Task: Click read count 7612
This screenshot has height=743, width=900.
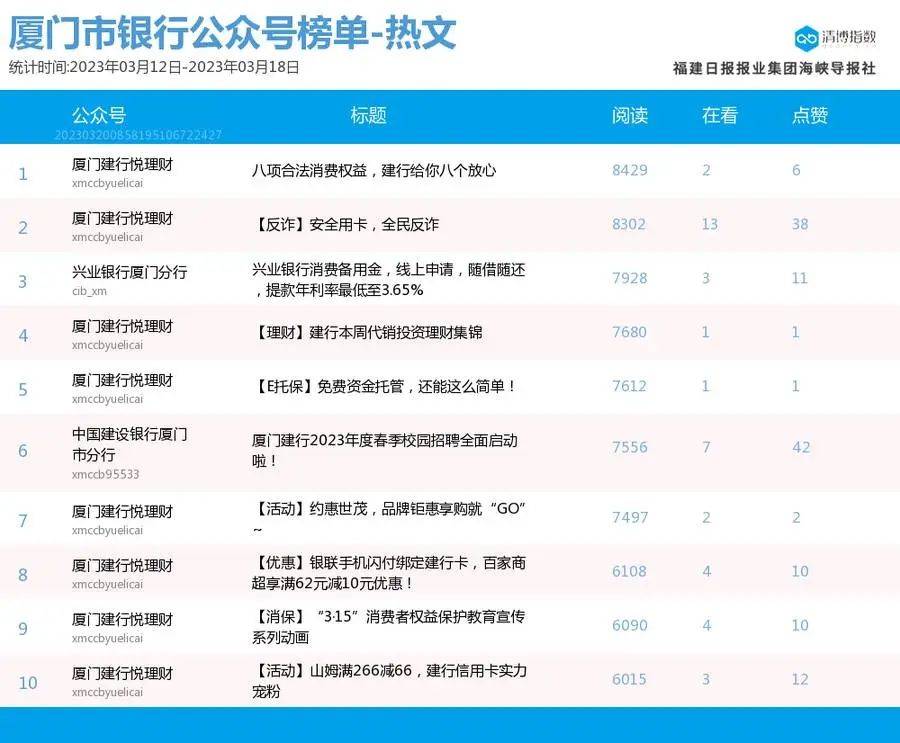Action: [629, 386]
